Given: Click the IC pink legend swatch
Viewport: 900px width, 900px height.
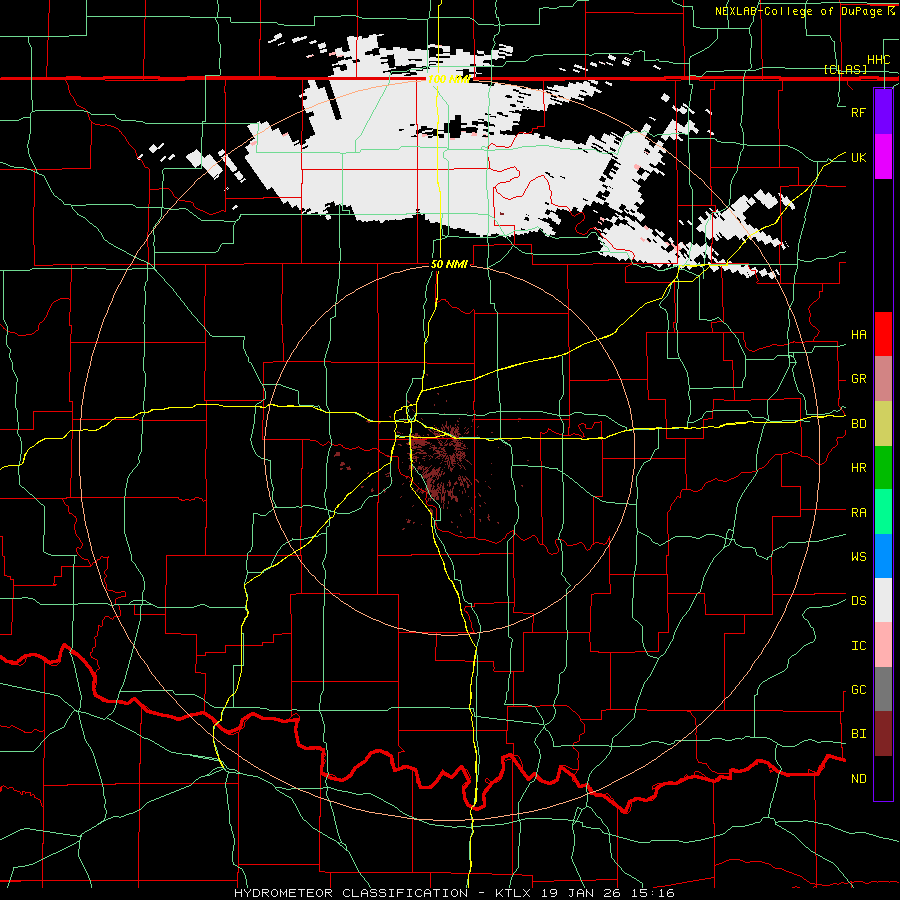Looking at the screenshot, I should (883, 645).
